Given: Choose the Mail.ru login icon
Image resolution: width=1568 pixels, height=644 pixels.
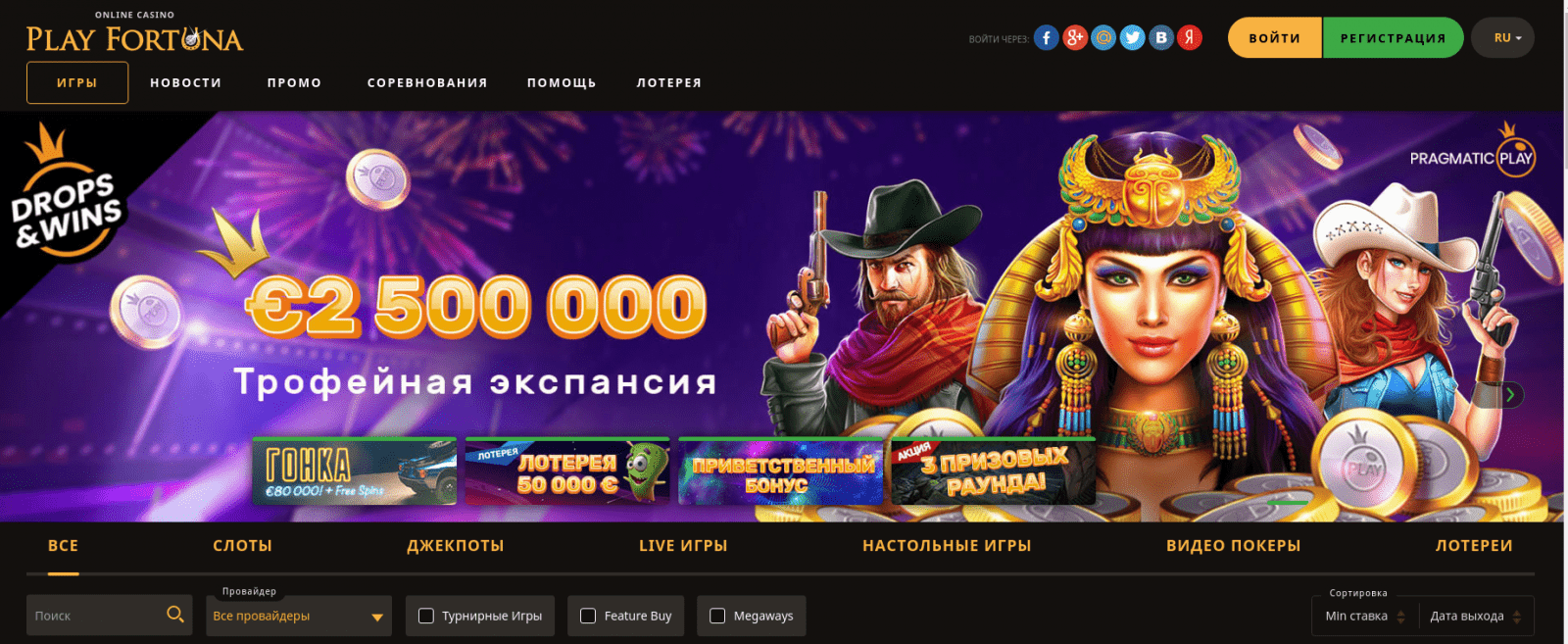Looking at the screenshot, I should (x=1103, y=38).
